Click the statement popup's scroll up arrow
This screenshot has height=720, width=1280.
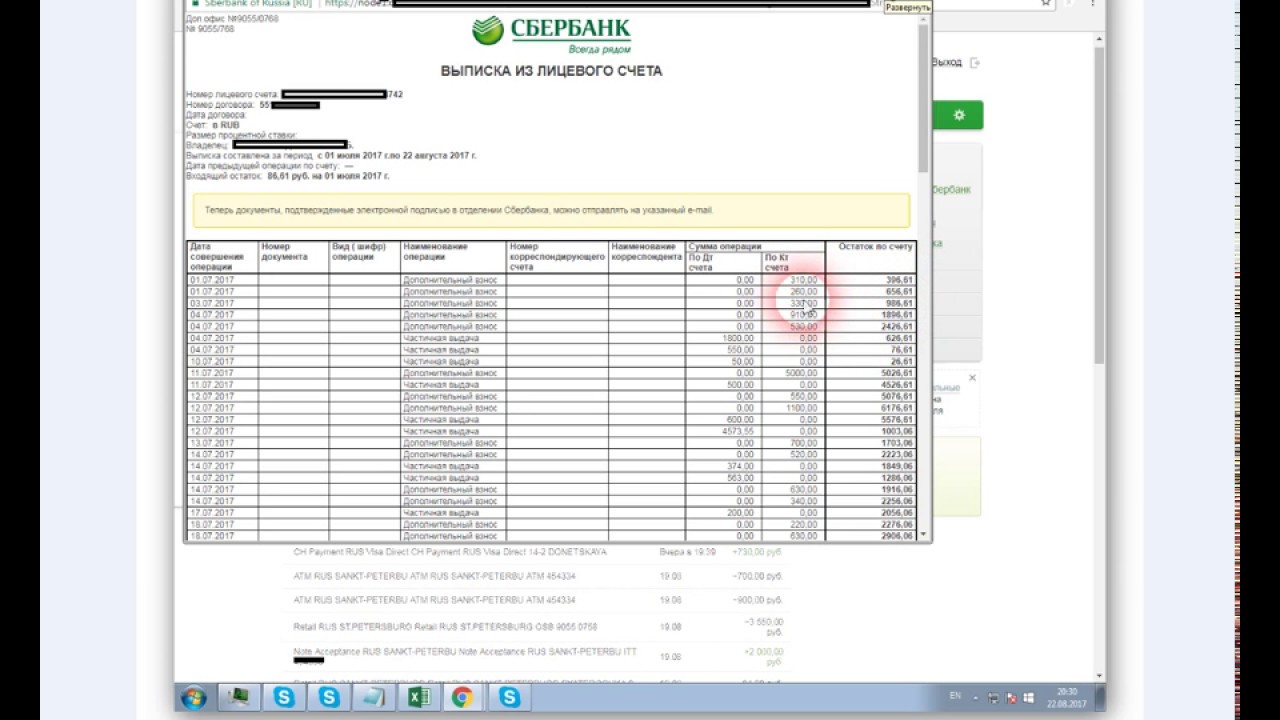923,19
